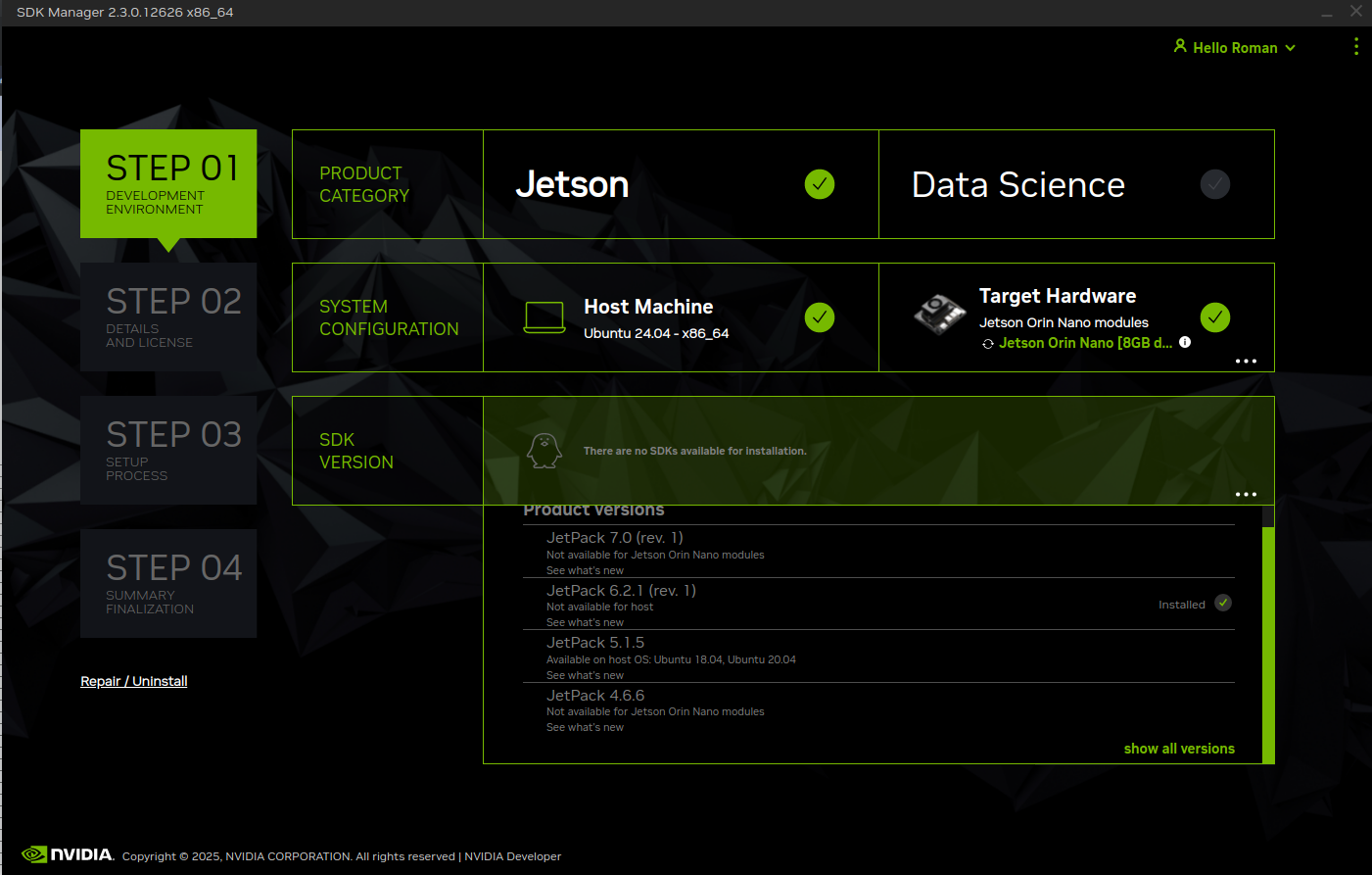Open the vertical three-dot options menu
Image resolution: width=1372 pixels, height=875 pixels.
pos(1355,47)
